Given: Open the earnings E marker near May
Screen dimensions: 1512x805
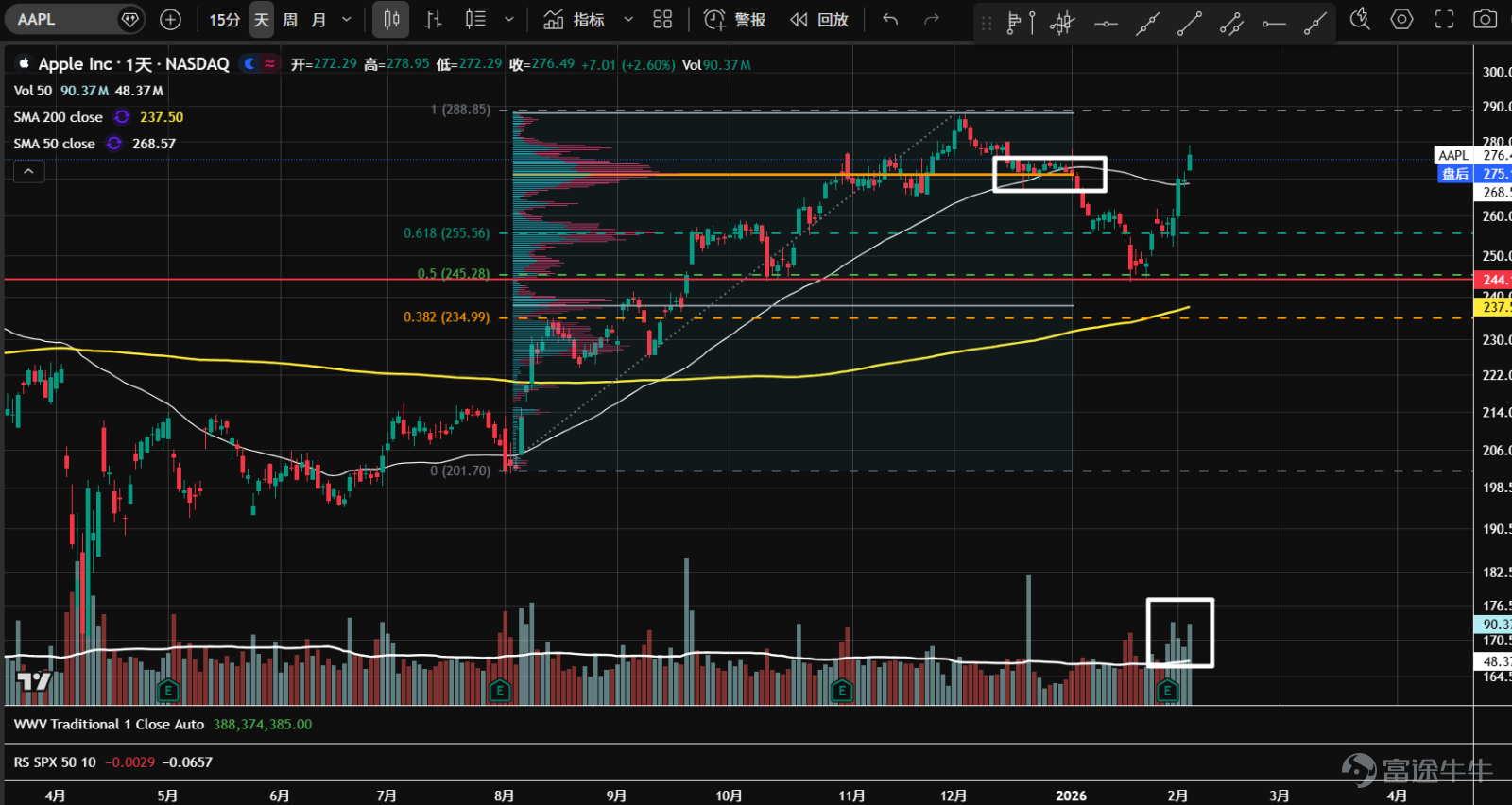Looking at the screenshot, I should [x=168, y=691].
